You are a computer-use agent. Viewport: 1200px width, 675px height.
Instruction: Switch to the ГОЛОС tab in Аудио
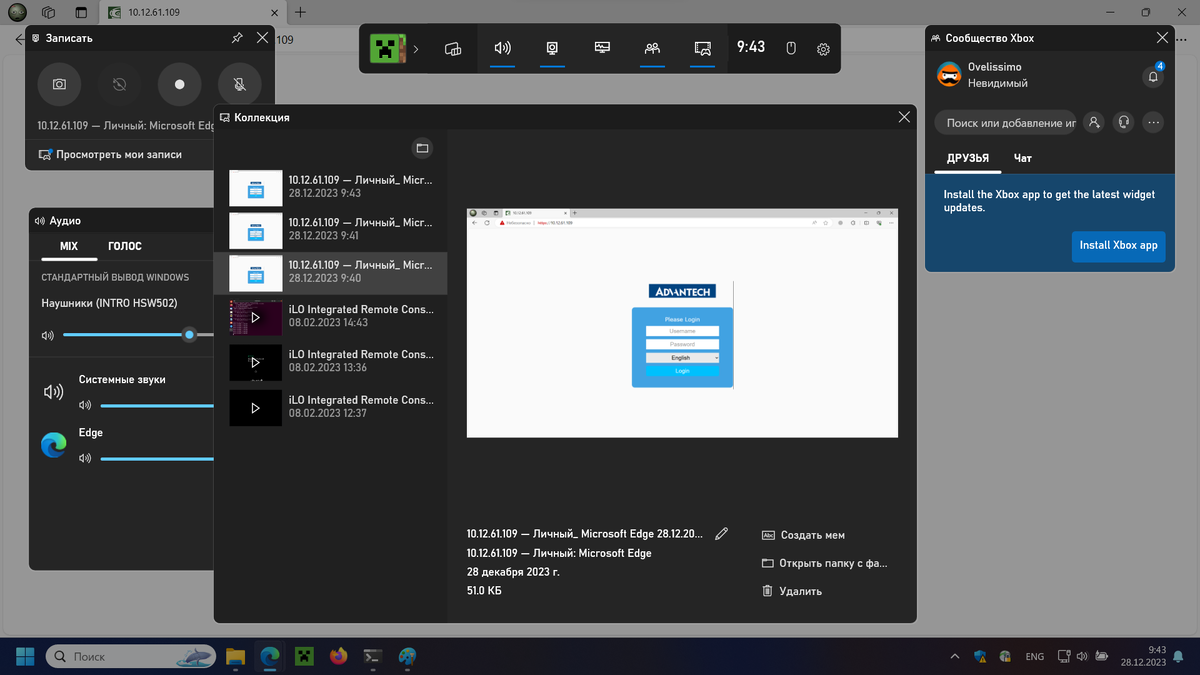click(x=125, y=246)
